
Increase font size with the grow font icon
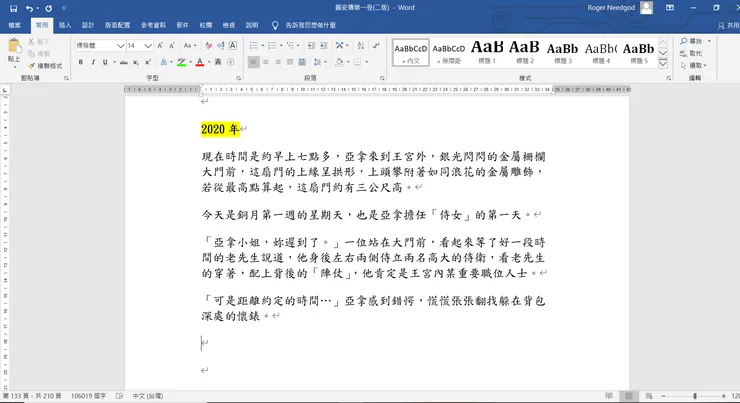160,45
